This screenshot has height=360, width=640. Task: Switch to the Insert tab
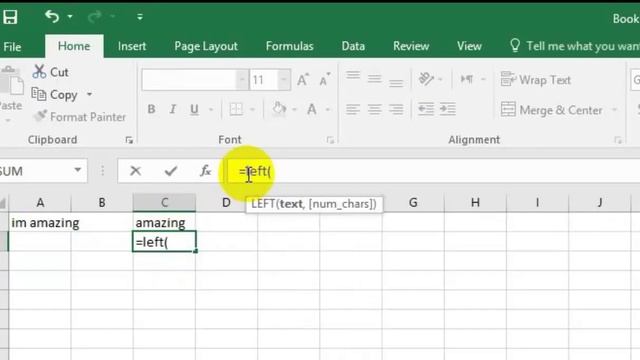[132, 46]
